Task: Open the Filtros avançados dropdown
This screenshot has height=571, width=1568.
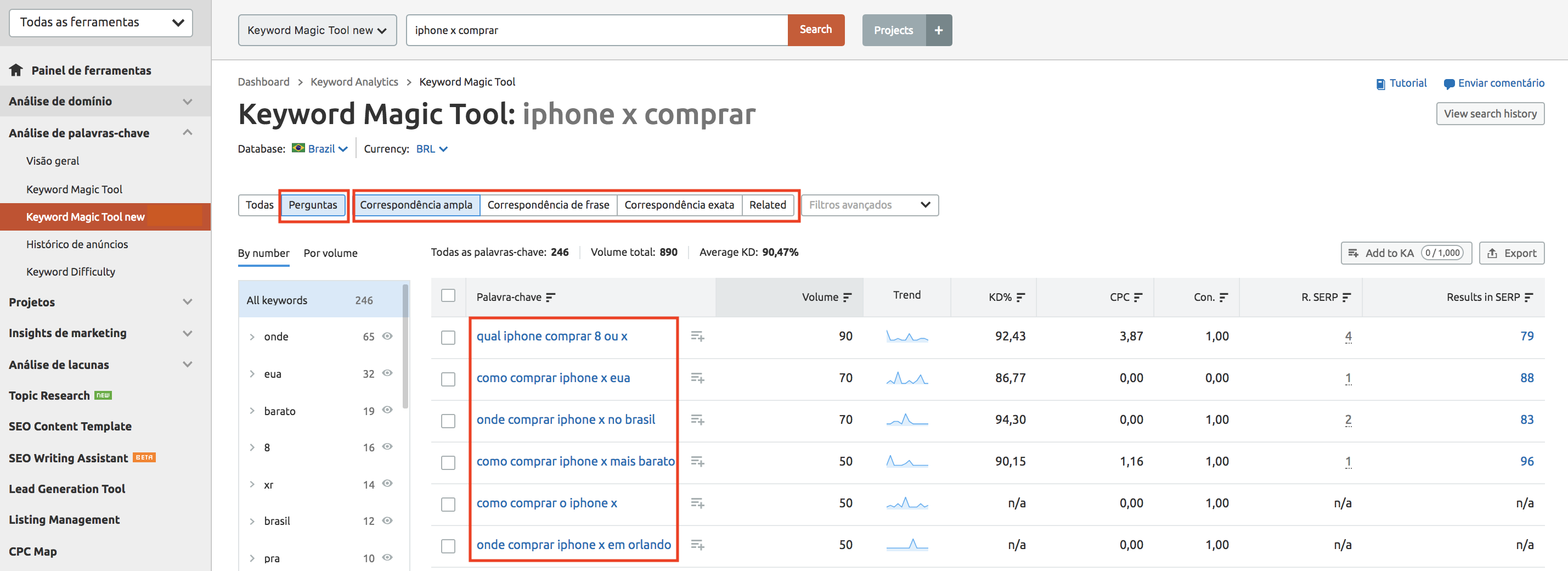Action: coord(870,205)
